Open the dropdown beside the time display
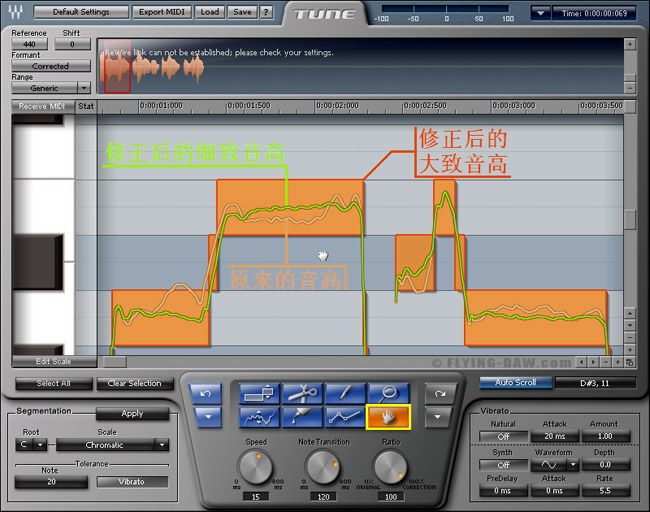Image resolution: width=650 pixels, height=512 pixels. [541, 13]
